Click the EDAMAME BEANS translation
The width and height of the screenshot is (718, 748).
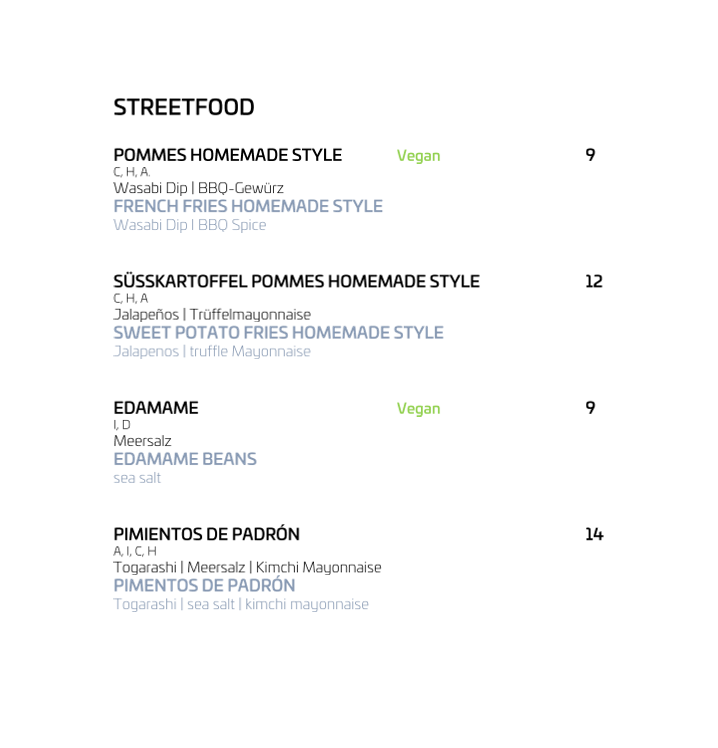click(185, 459)
